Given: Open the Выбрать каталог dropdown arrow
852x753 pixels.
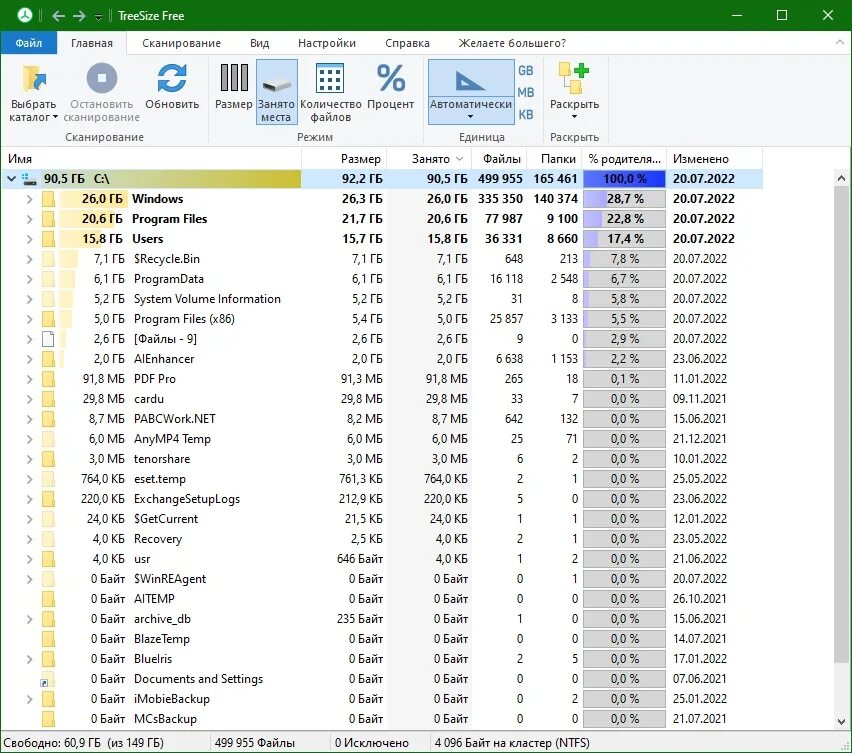Looking at the screenshot, I should point(55,117).
